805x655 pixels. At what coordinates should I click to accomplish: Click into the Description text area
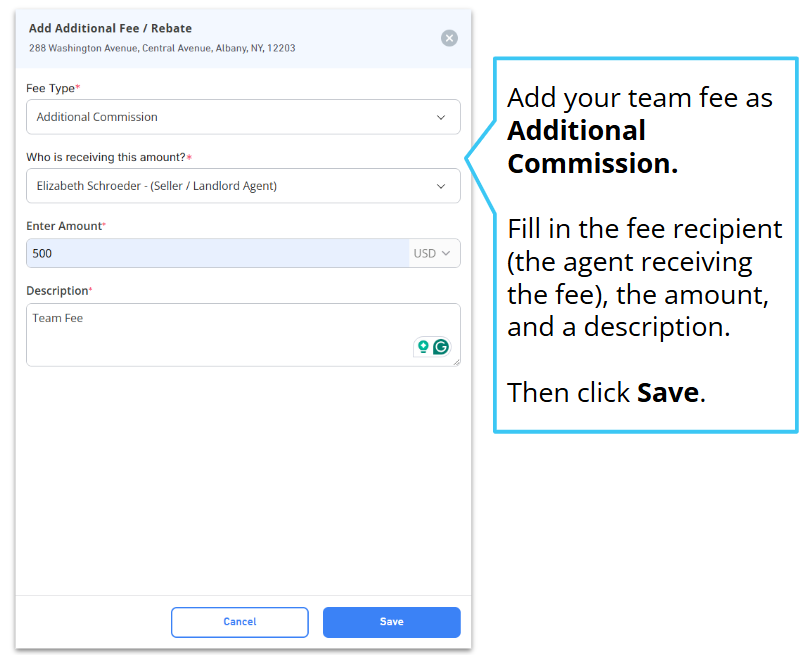(x=243, y=335)
